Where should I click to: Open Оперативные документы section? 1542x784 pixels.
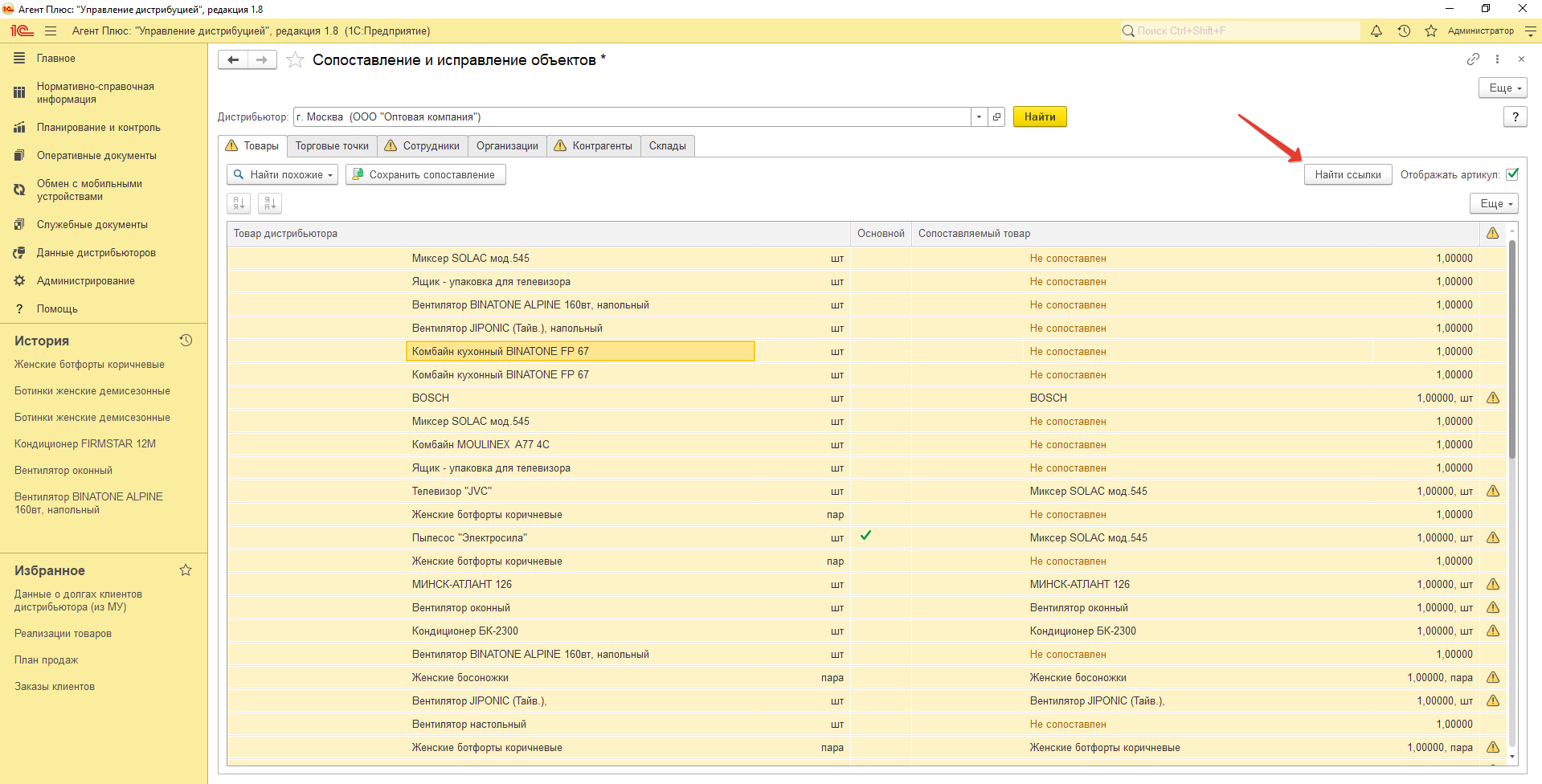(x=96, y=155)
